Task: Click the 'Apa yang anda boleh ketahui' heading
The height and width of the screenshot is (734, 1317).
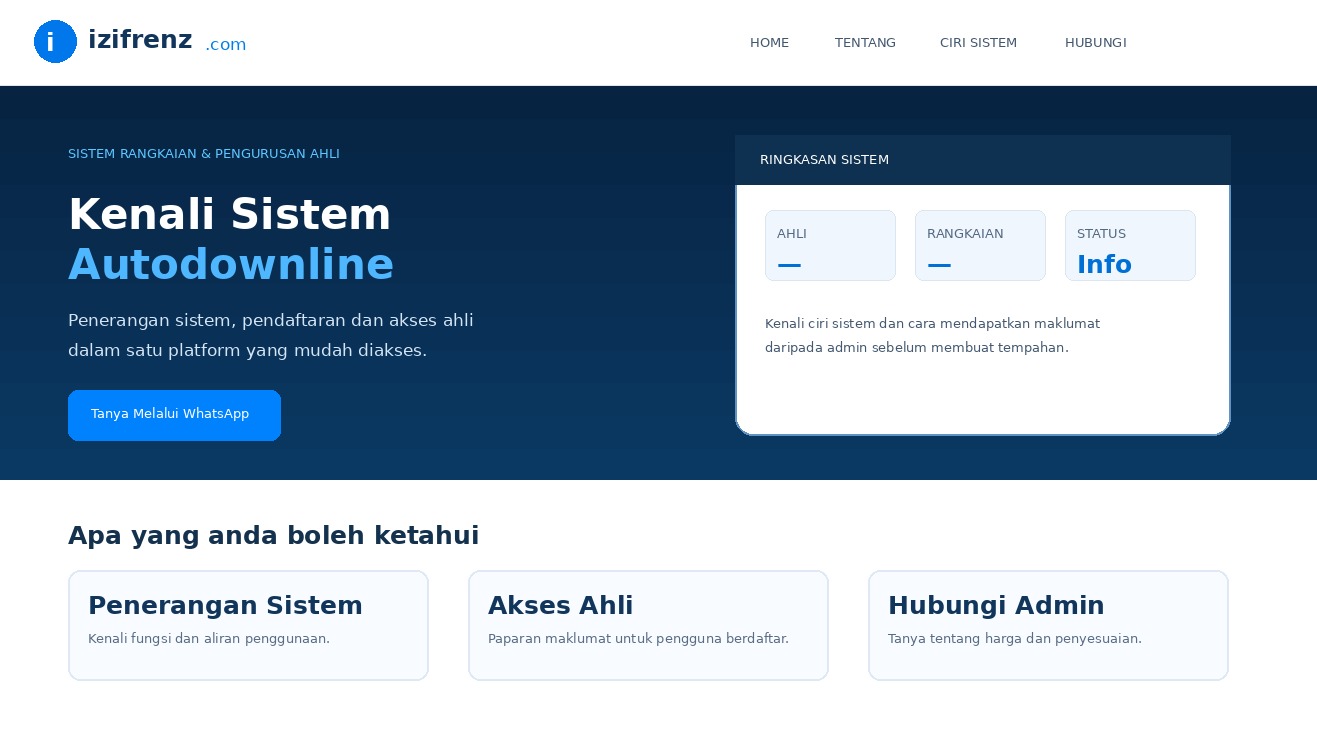Action: [274, 536]
